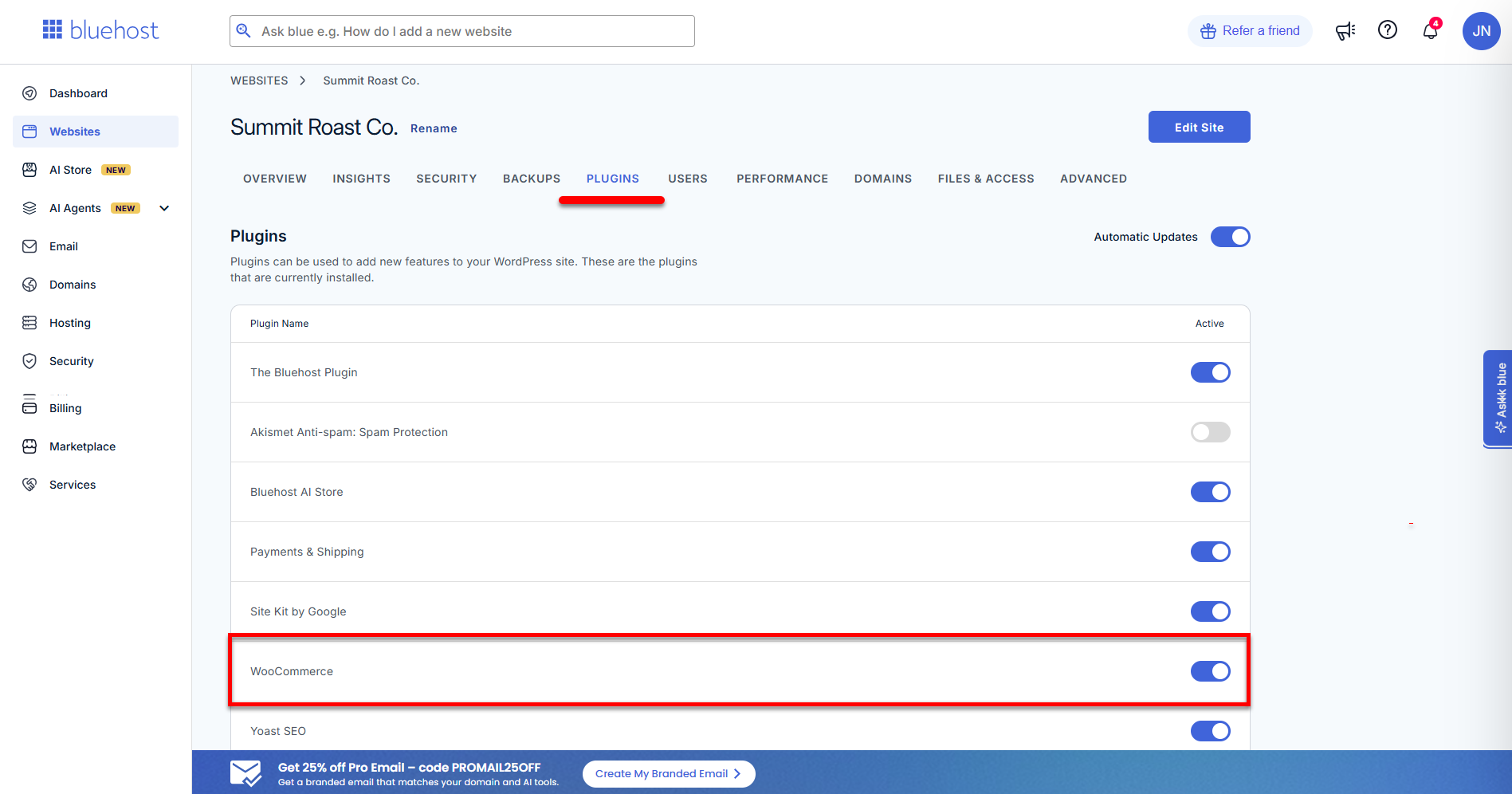Switch to the DOMAINS tab

pos(883,179)
